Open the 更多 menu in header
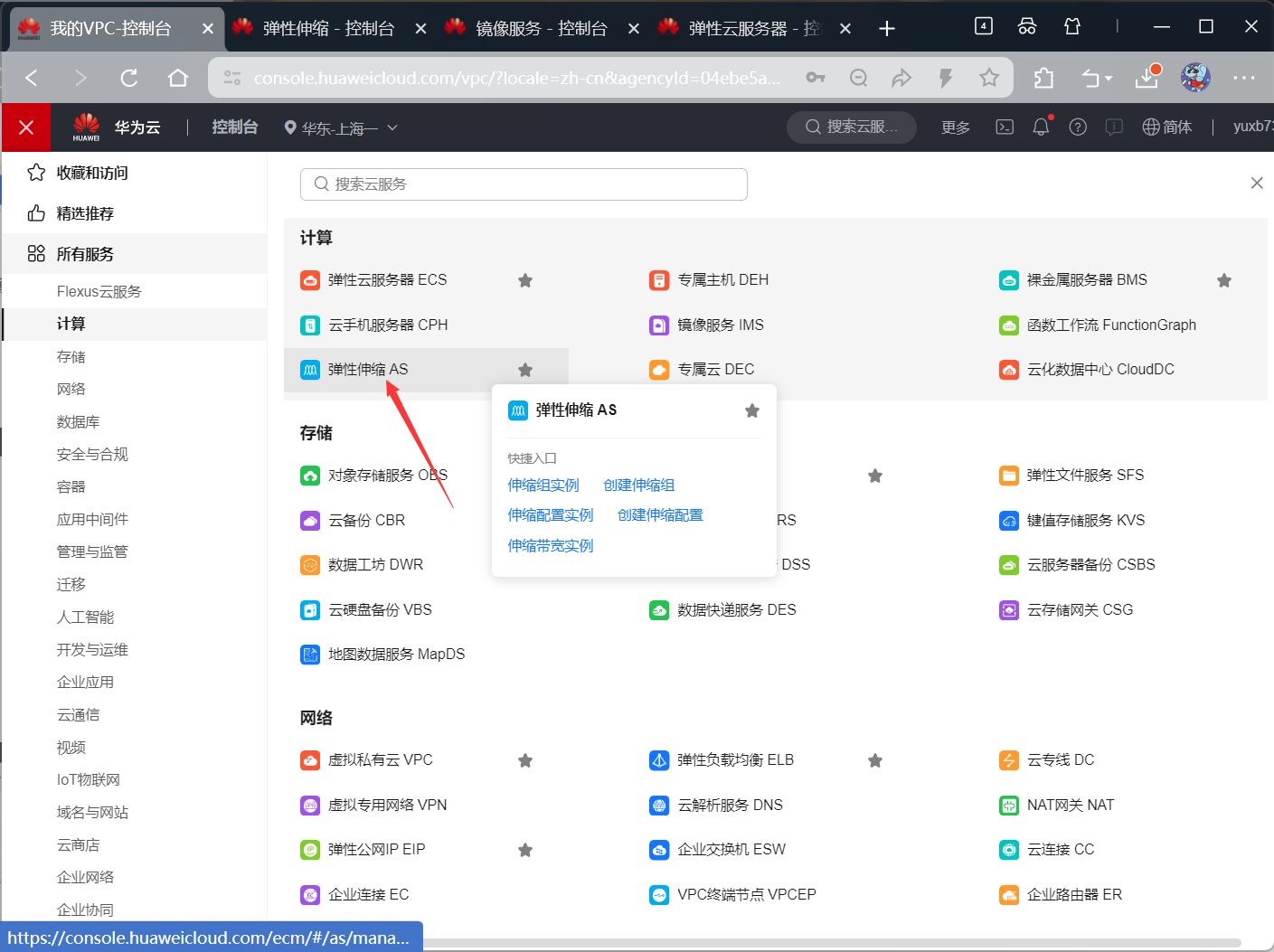 pyautogui.click(x=956, y=127)
